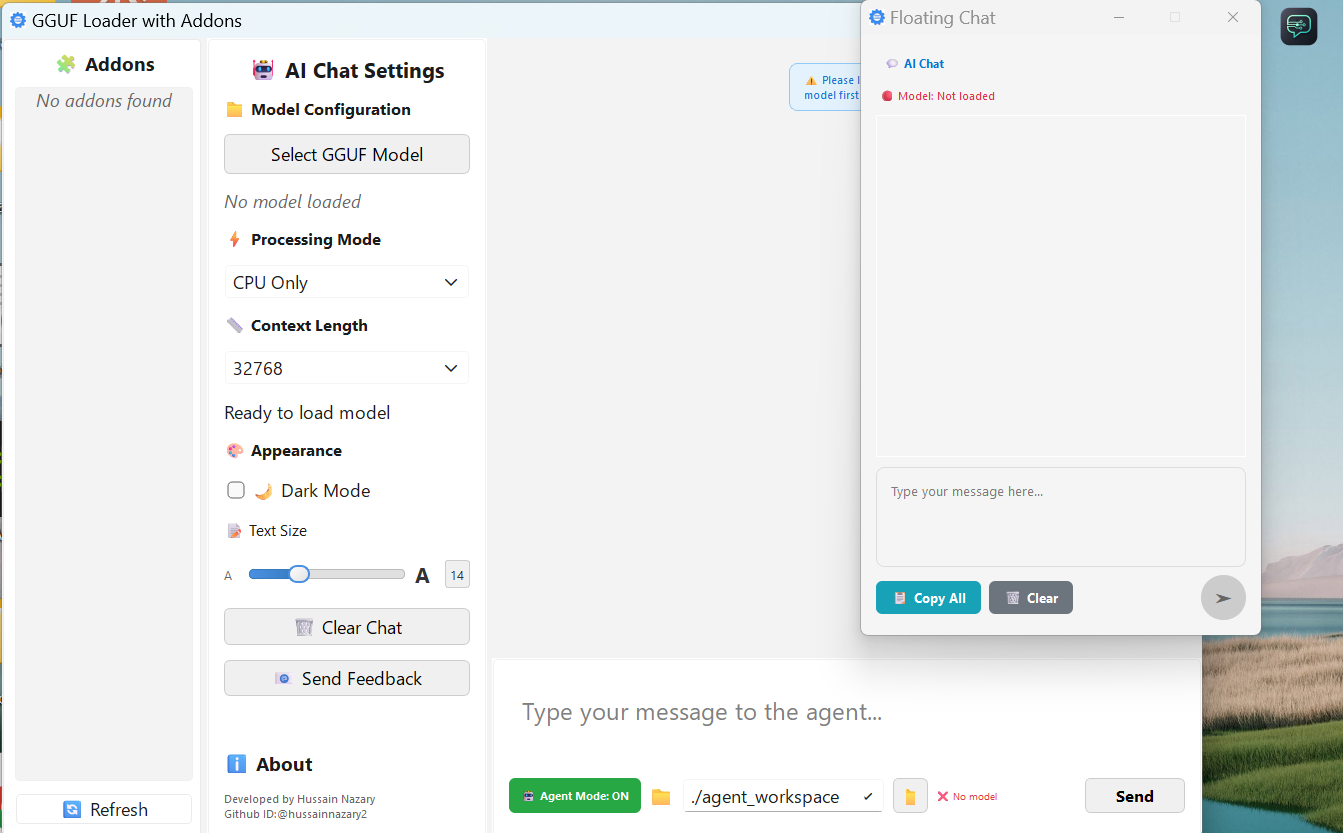
Task: Toggle Agent Mode off
Action: [x=574, y=795]
